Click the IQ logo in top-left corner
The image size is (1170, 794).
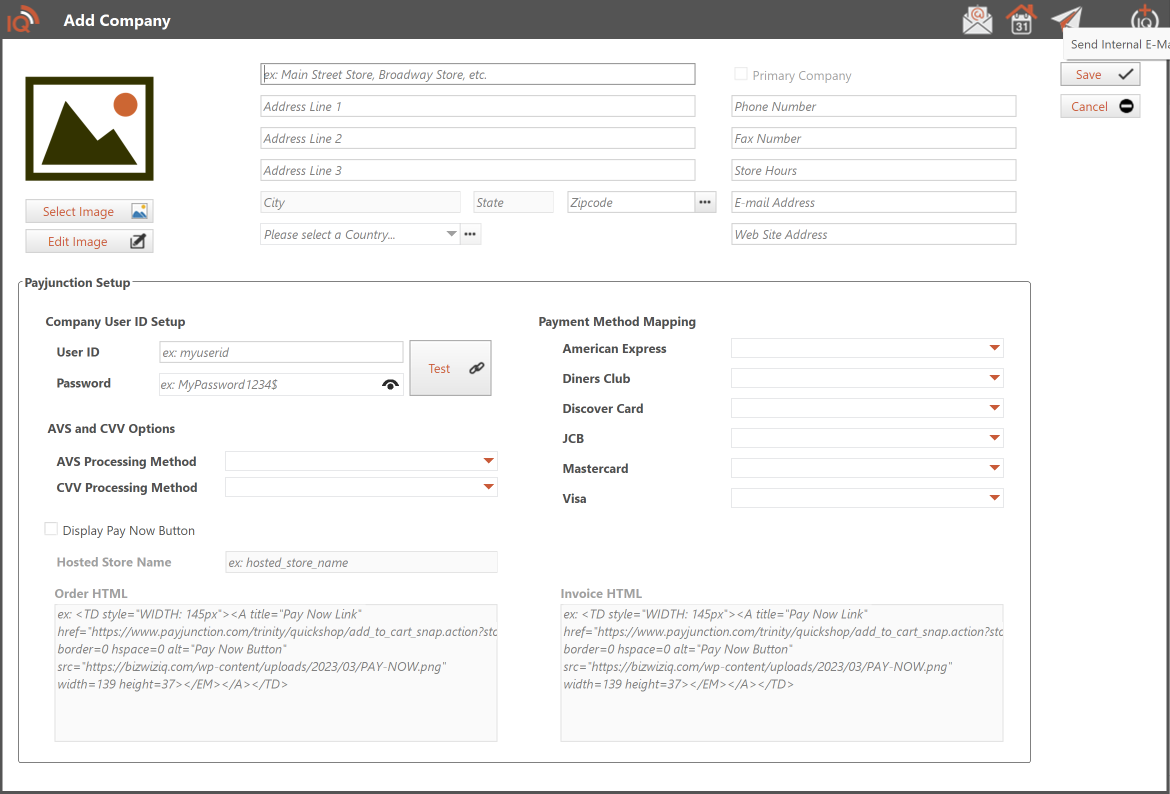(x=22, y=19)
